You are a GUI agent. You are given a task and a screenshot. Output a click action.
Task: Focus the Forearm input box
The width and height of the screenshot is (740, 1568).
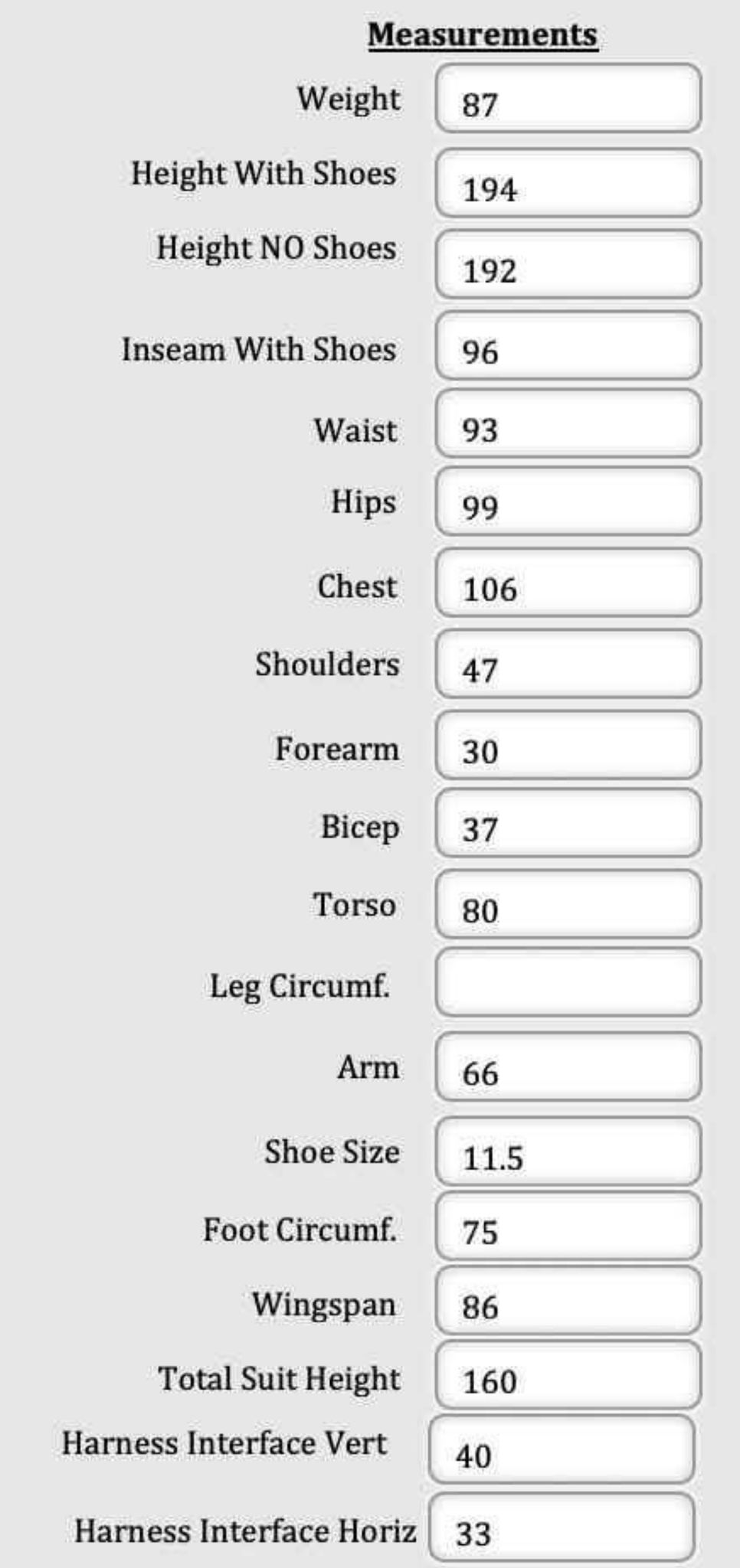coord(568,745)
